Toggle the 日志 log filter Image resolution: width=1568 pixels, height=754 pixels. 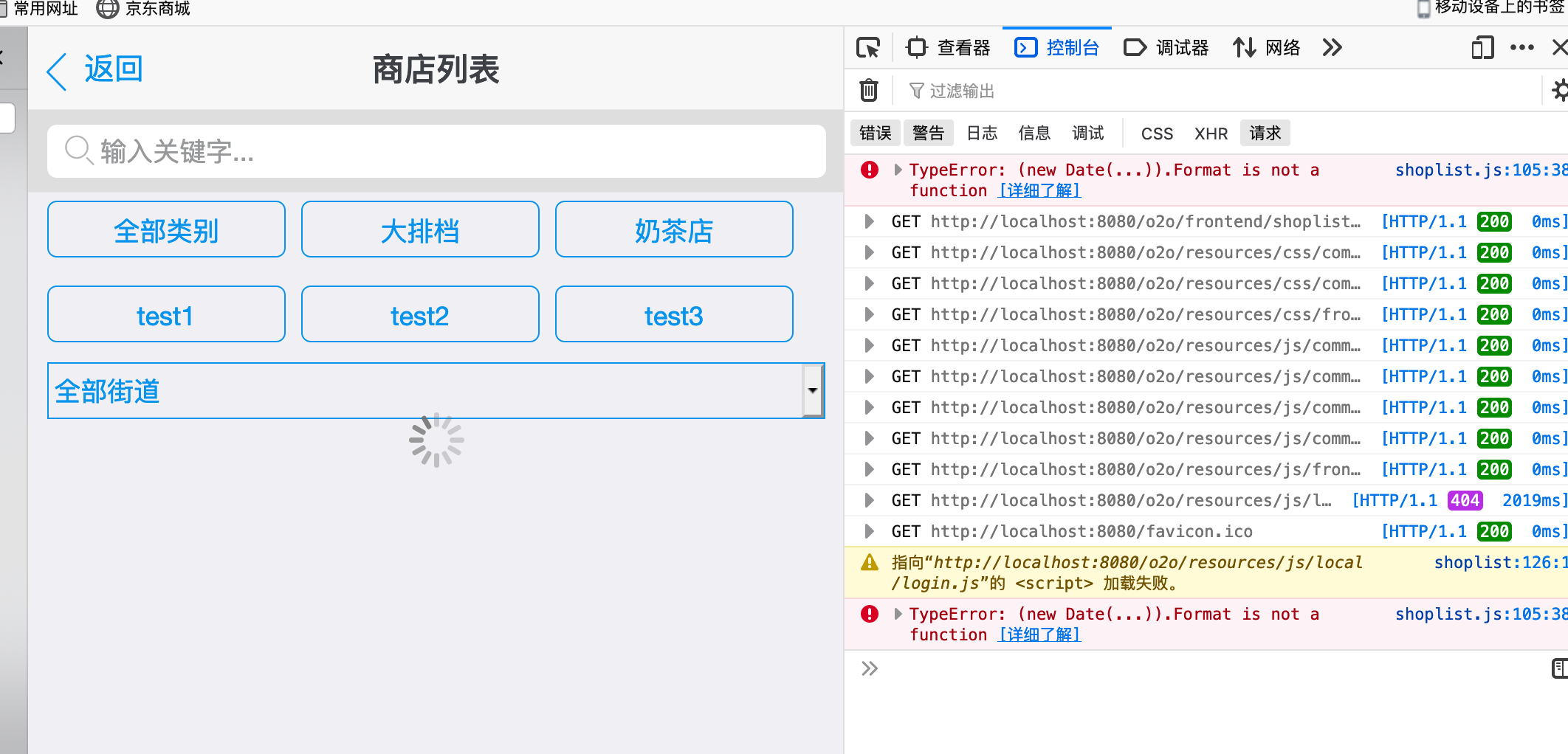[982, 133]
